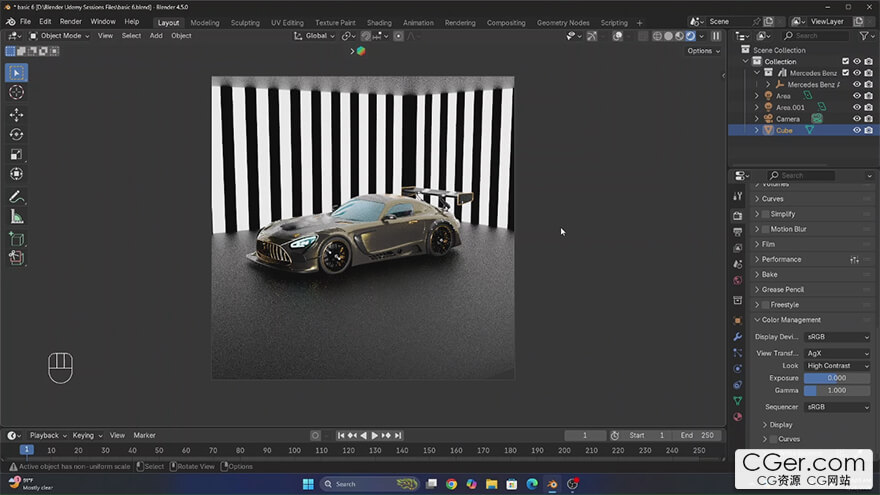
Task: Switch to the Modeling workspace tab
Action: point(205,23)
